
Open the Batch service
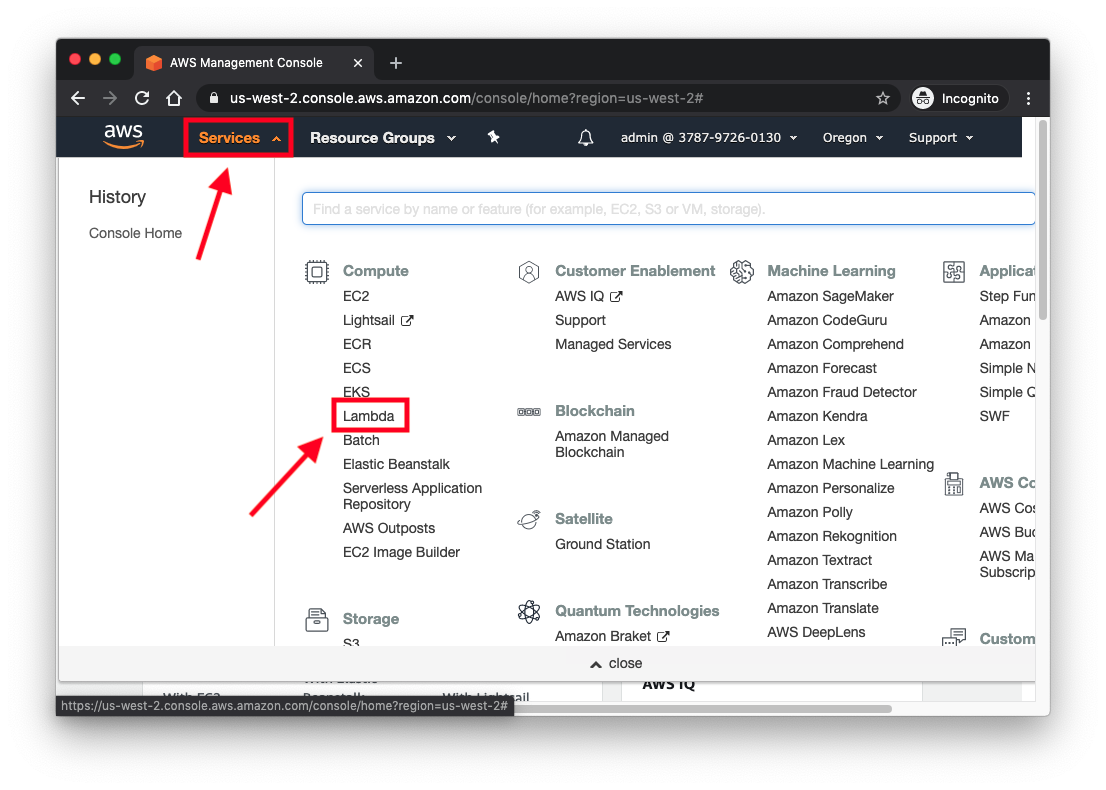361,440
